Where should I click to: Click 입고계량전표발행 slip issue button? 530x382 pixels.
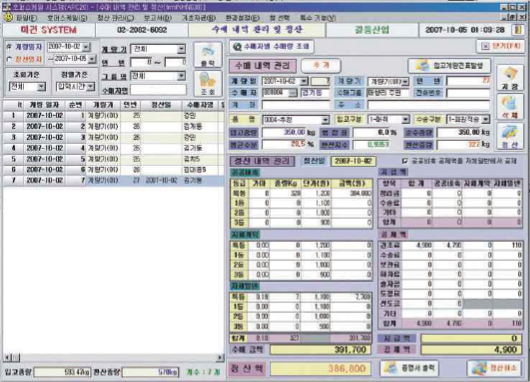[449, 66]
